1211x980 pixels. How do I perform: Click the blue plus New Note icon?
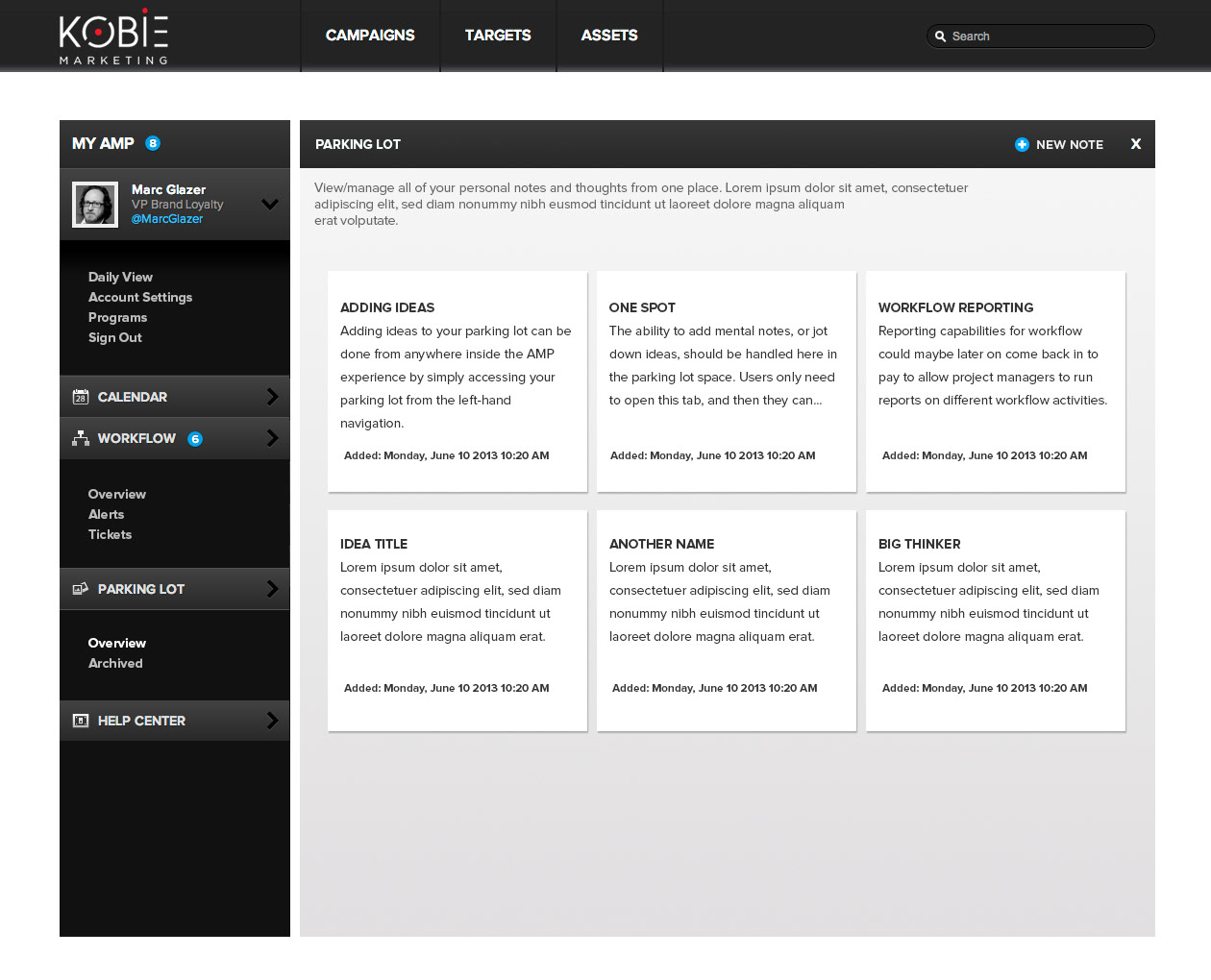[1022, 144]
